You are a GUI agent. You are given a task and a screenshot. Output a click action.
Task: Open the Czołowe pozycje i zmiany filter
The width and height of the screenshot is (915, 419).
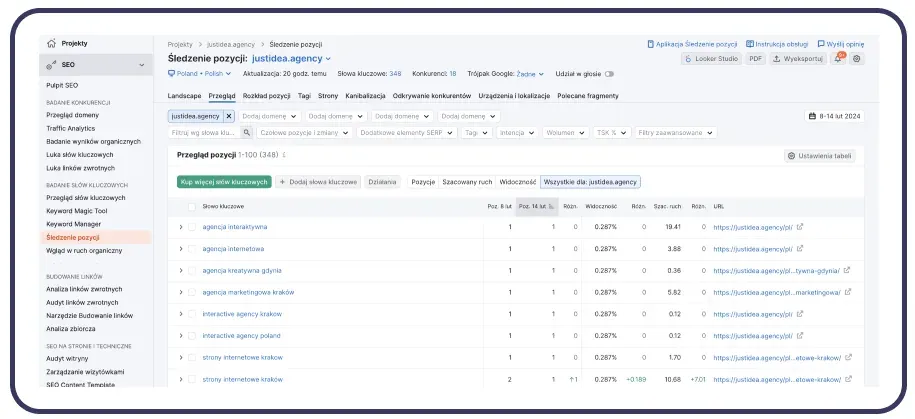(x=304, y=132)
